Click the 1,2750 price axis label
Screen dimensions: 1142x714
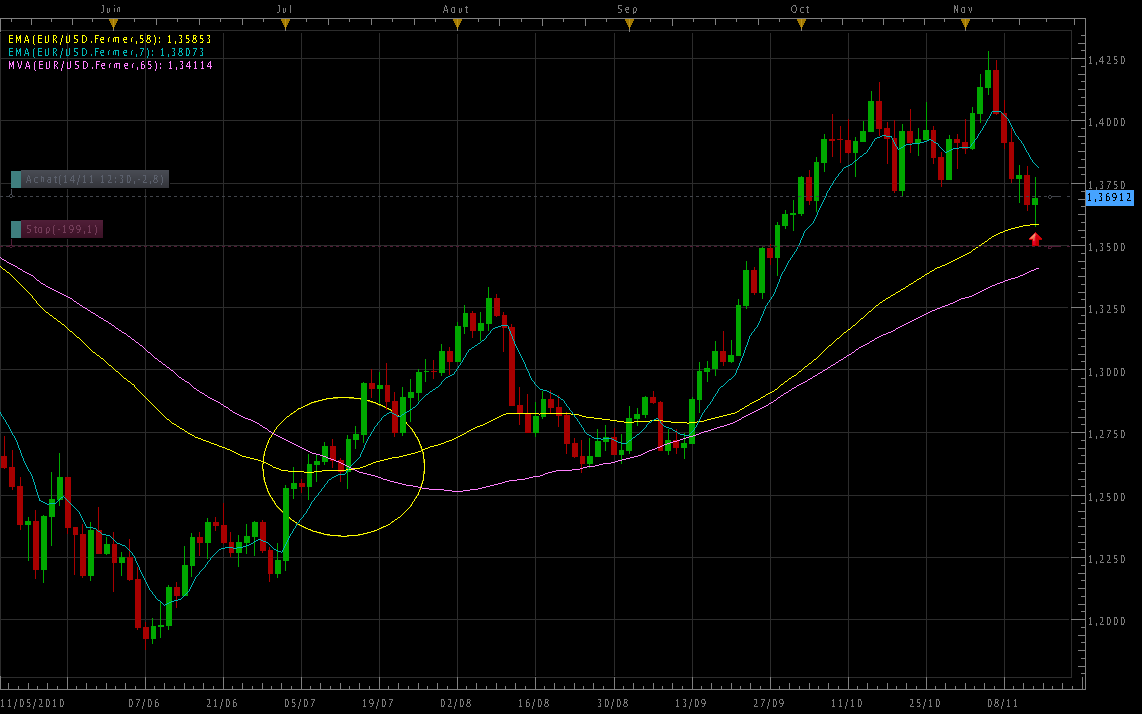[1107, 435]
